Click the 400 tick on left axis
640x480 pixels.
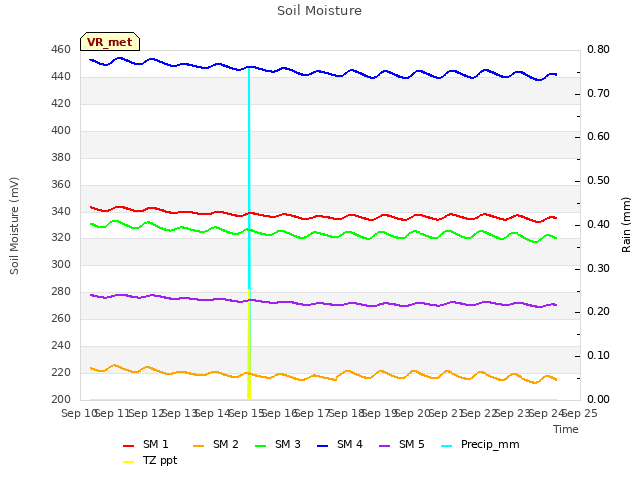click(61, 131)
